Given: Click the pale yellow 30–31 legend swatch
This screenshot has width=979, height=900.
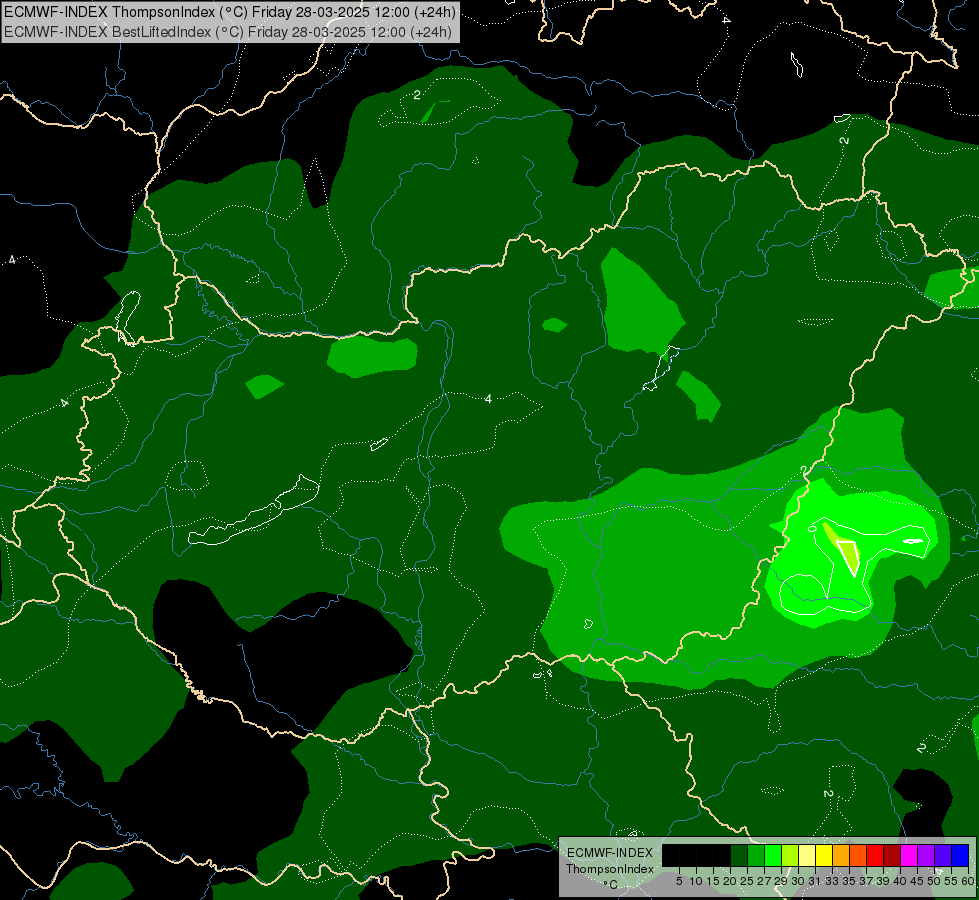Looking at the screenshot, I should coord(807,855).
